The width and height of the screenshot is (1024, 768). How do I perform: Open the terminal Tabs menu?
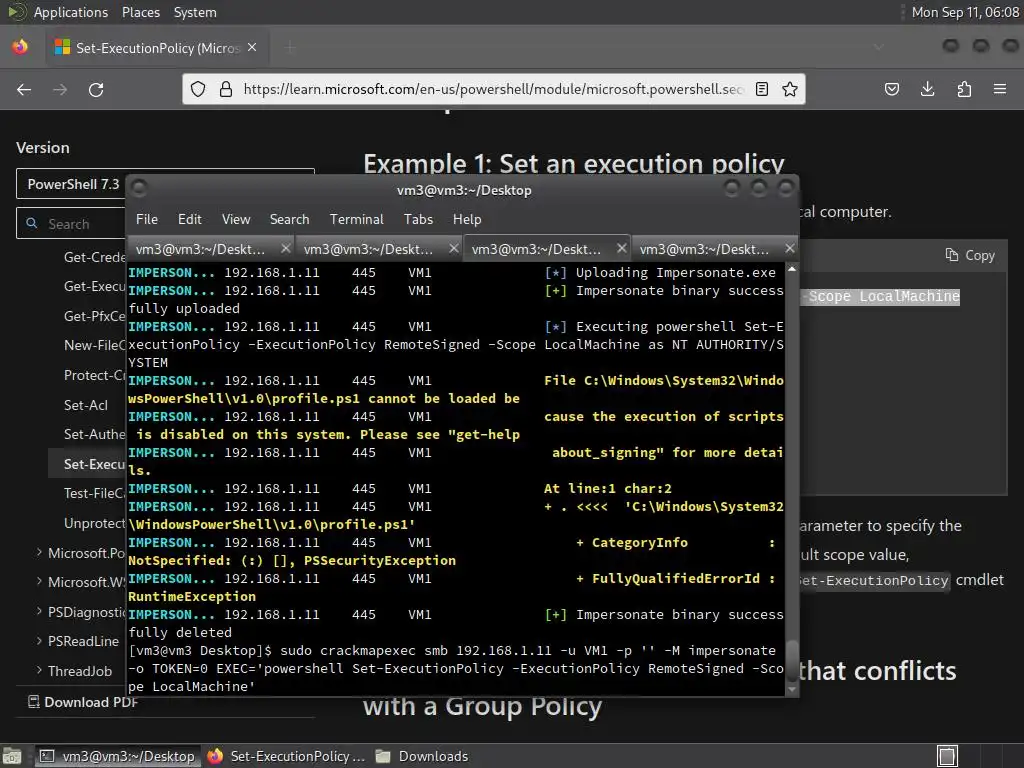(418, 219)
